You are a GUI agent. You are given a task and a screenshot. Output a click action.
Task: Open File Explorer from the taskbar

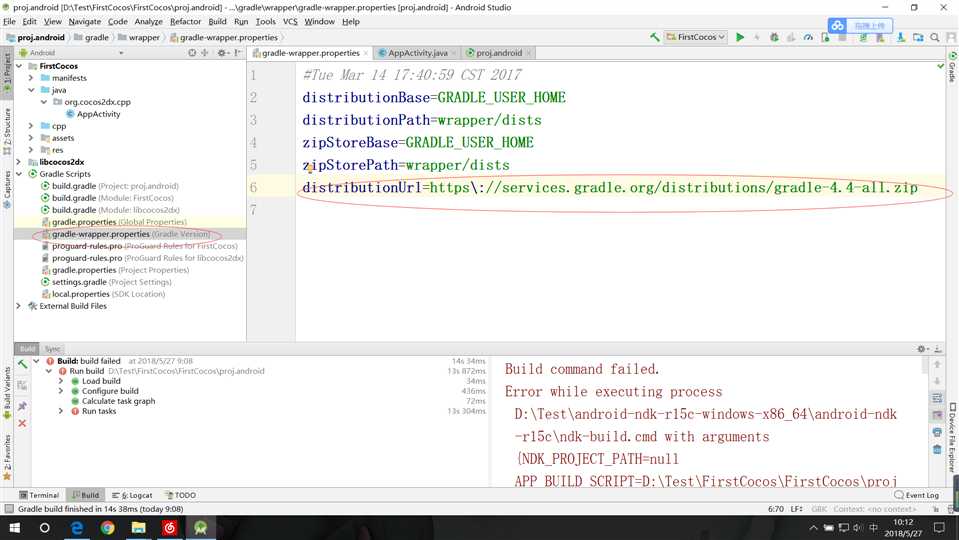[x=139, y=527]
